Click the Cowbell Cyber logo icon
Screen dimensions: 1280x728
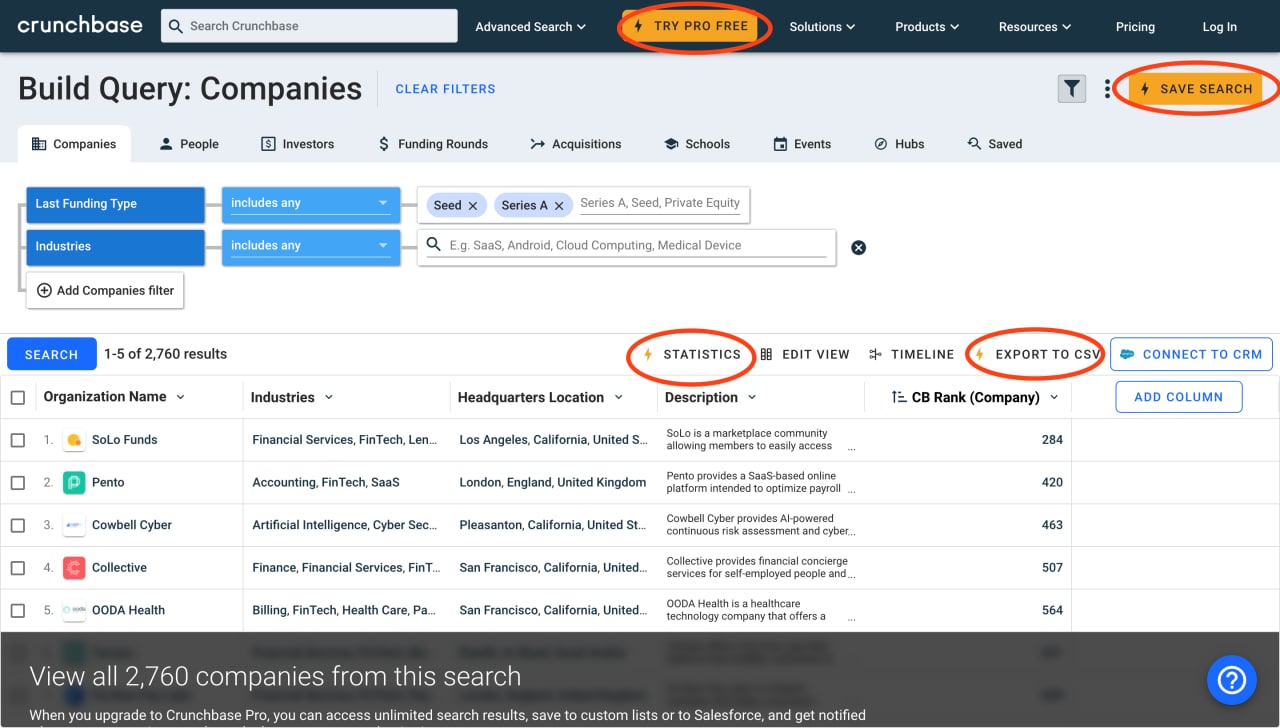74,525
